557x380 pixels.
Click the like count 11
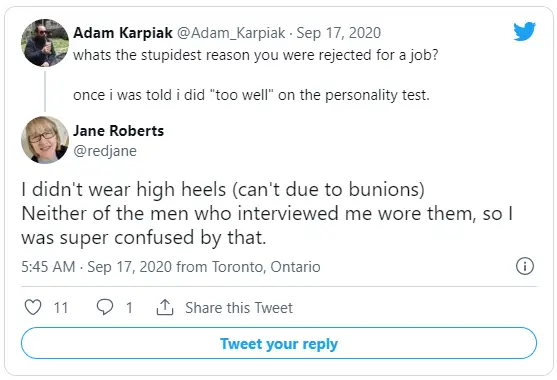[x=61, y=308]
